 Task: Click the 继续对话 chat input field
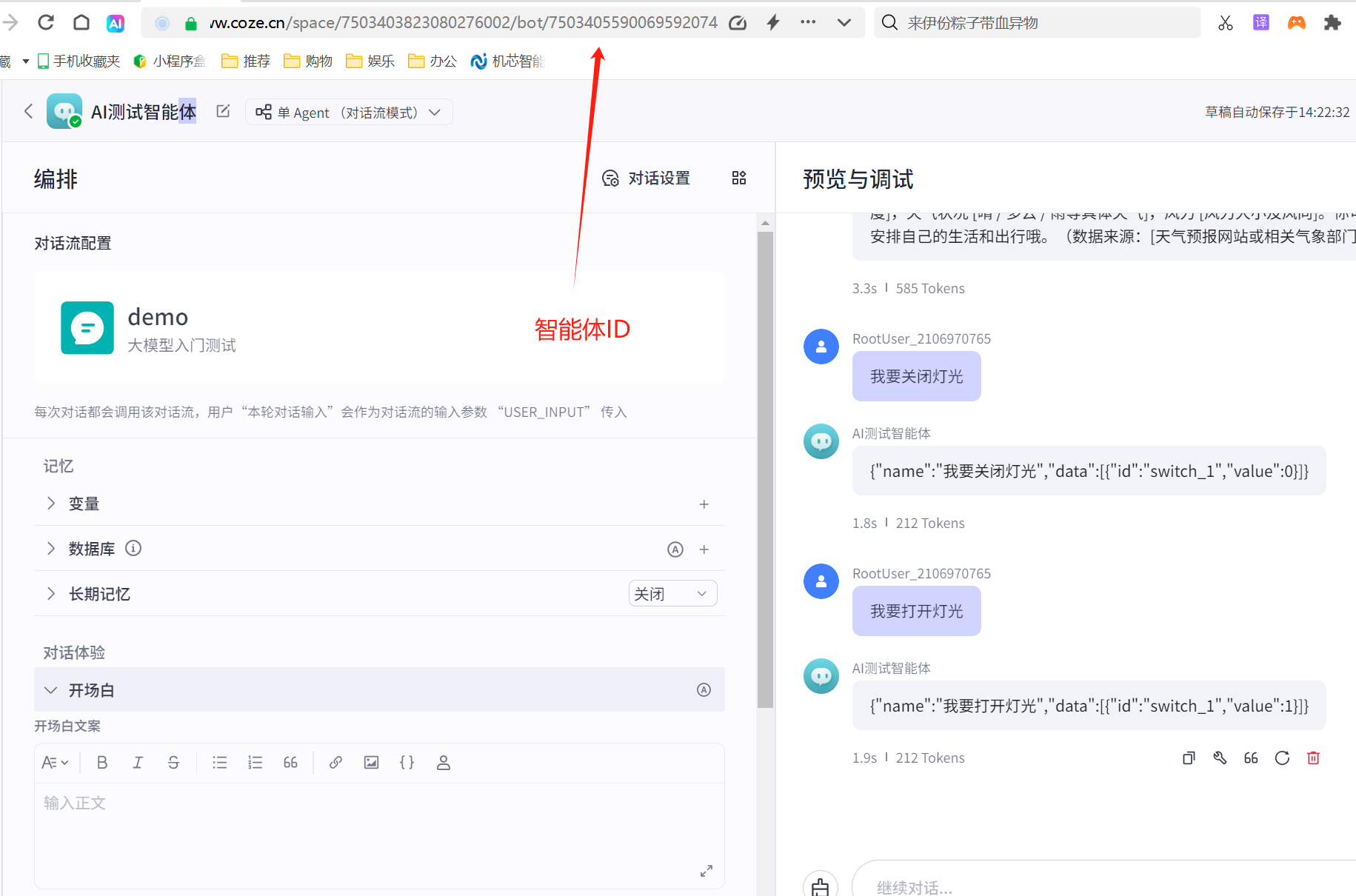[1037, 885]
